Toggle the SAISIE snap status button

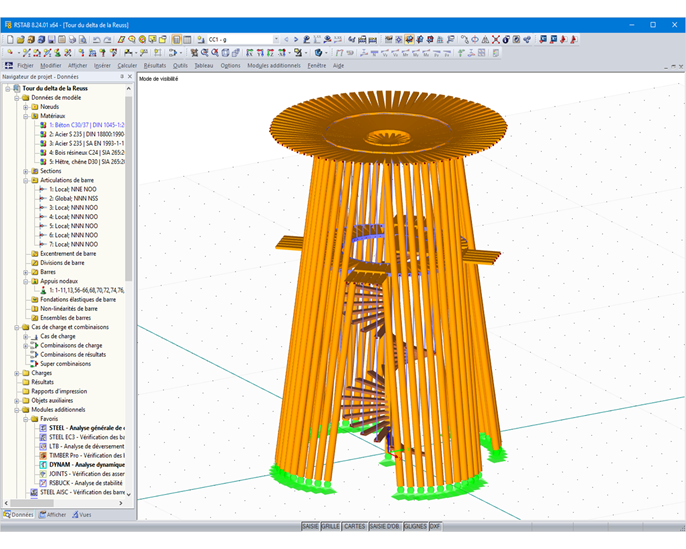point(310,526)
